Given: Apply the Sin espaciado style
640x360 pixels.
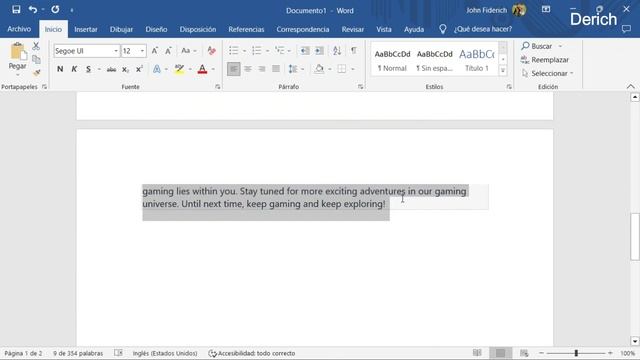Looking at the screenshot, I should [434, 60].
